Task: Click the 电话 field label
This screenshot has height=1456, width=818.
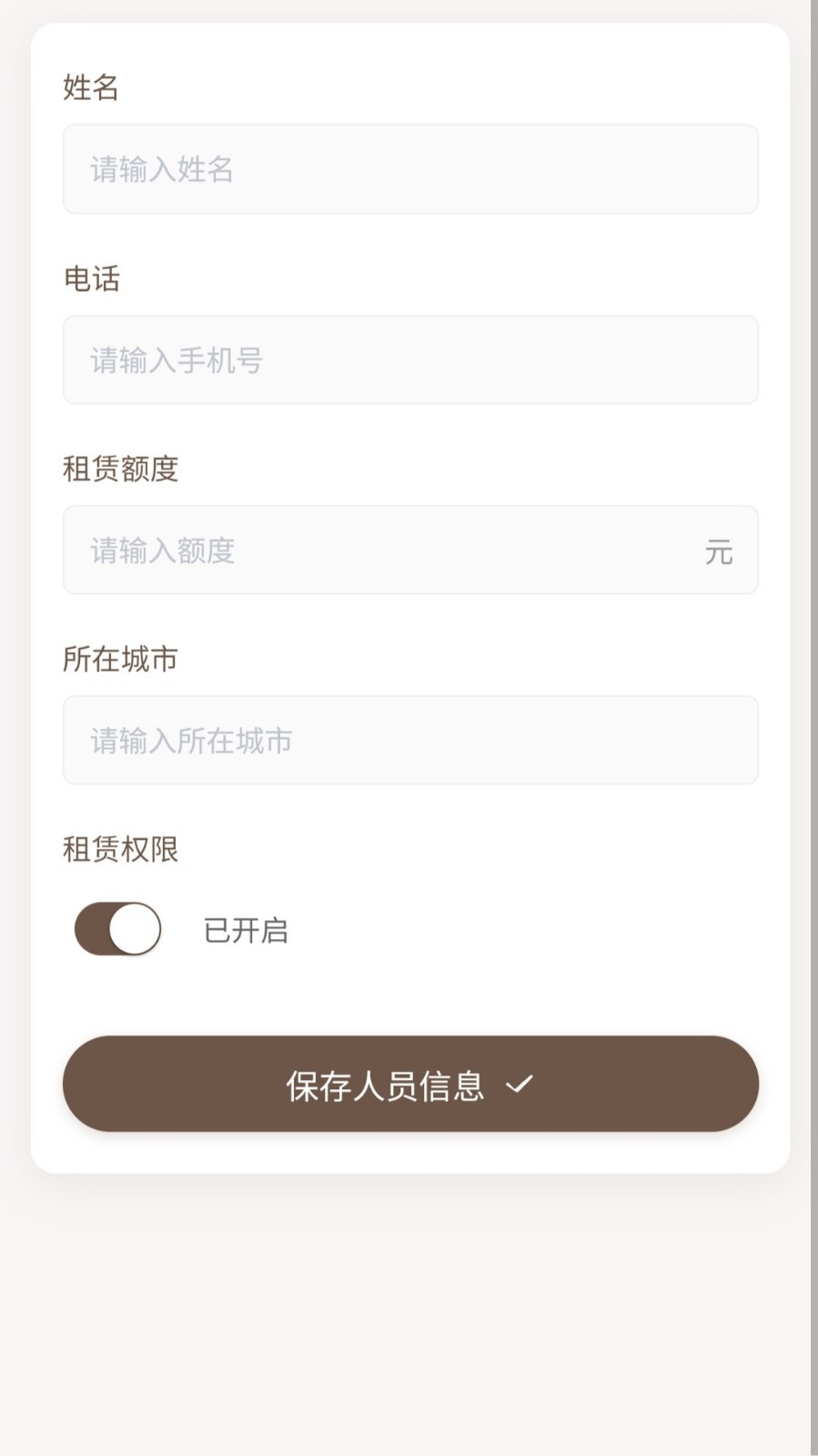Action: [x=91, y=278]
